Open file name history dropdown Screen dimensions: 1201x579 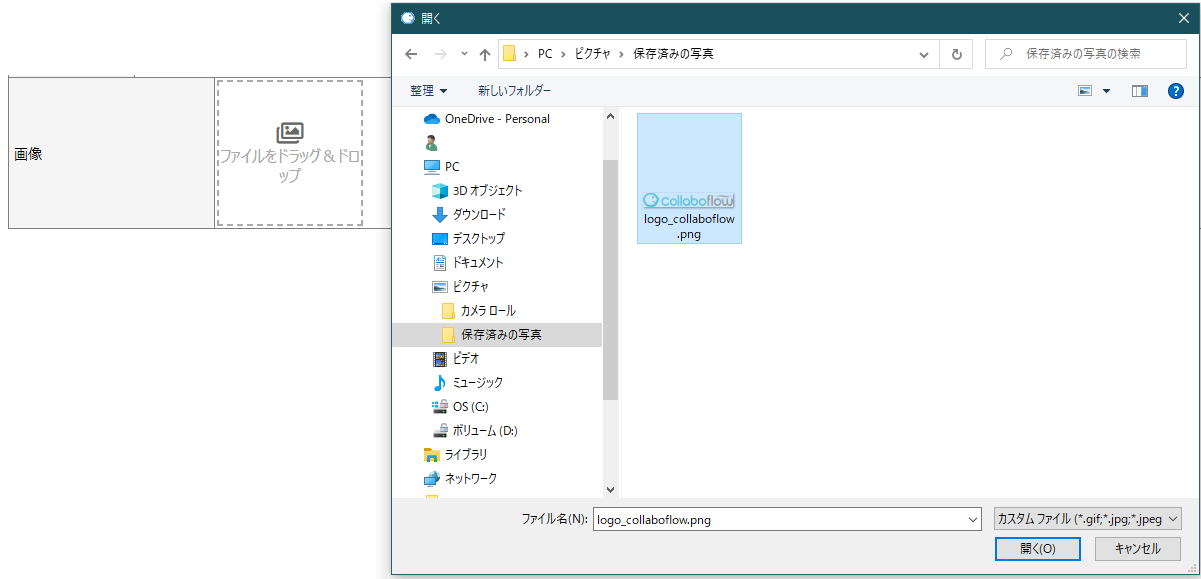973,520
